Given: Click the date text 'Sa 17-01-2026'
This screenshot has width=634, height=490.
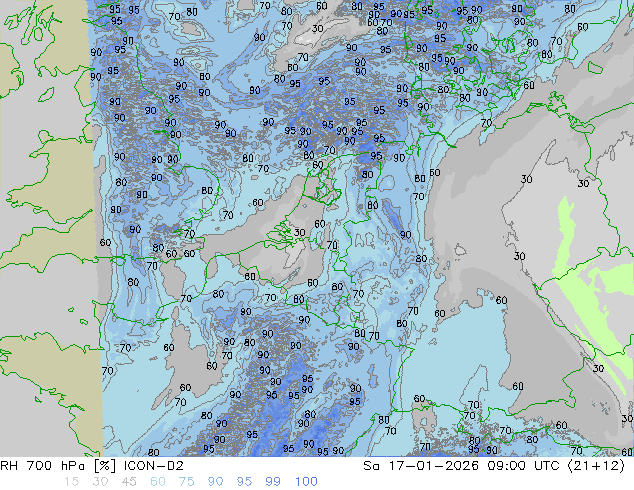Looking at the screenshot, I should (x=421, y=466).
